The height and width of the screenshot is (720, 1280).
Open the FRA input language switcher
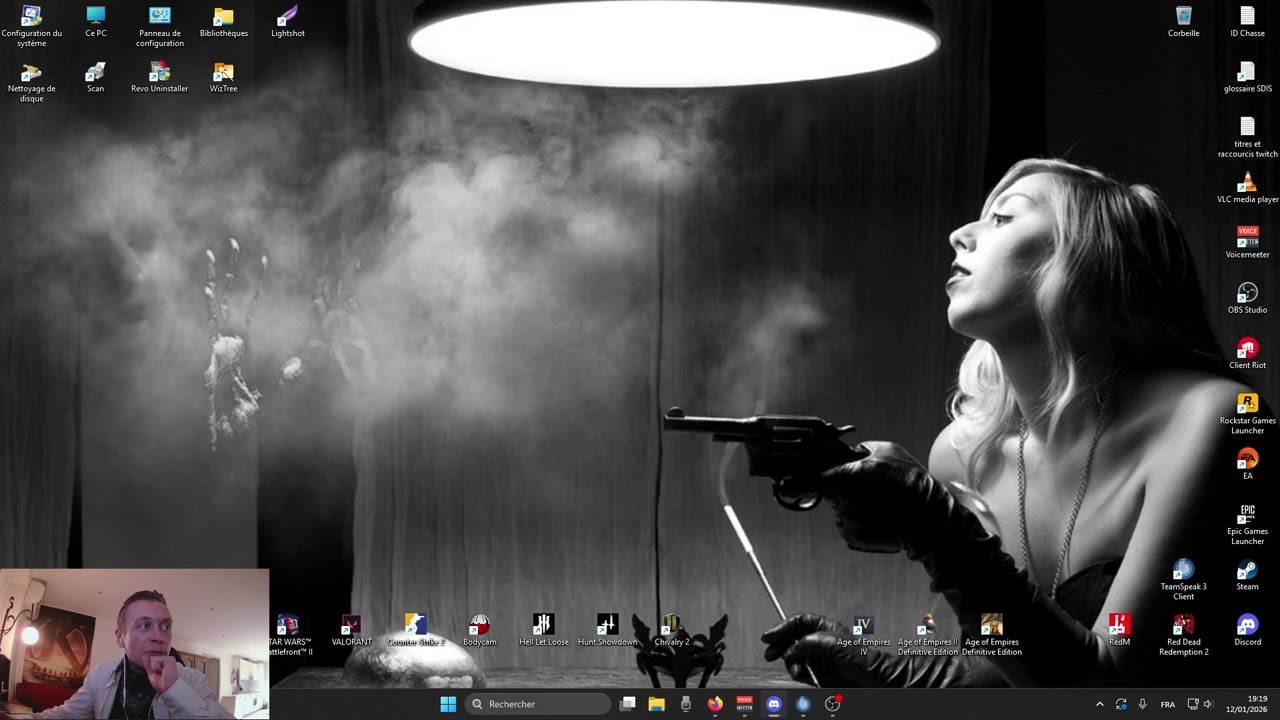pos(1168,704)
